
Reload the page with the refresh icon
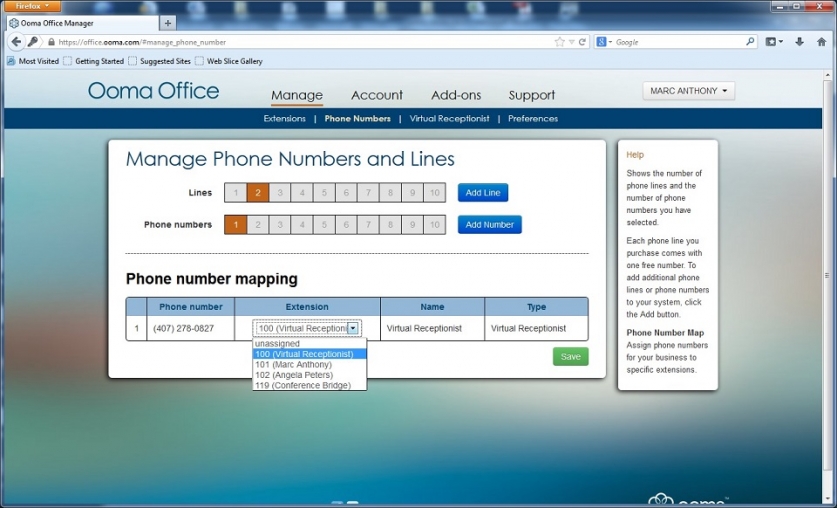(582, 42)
